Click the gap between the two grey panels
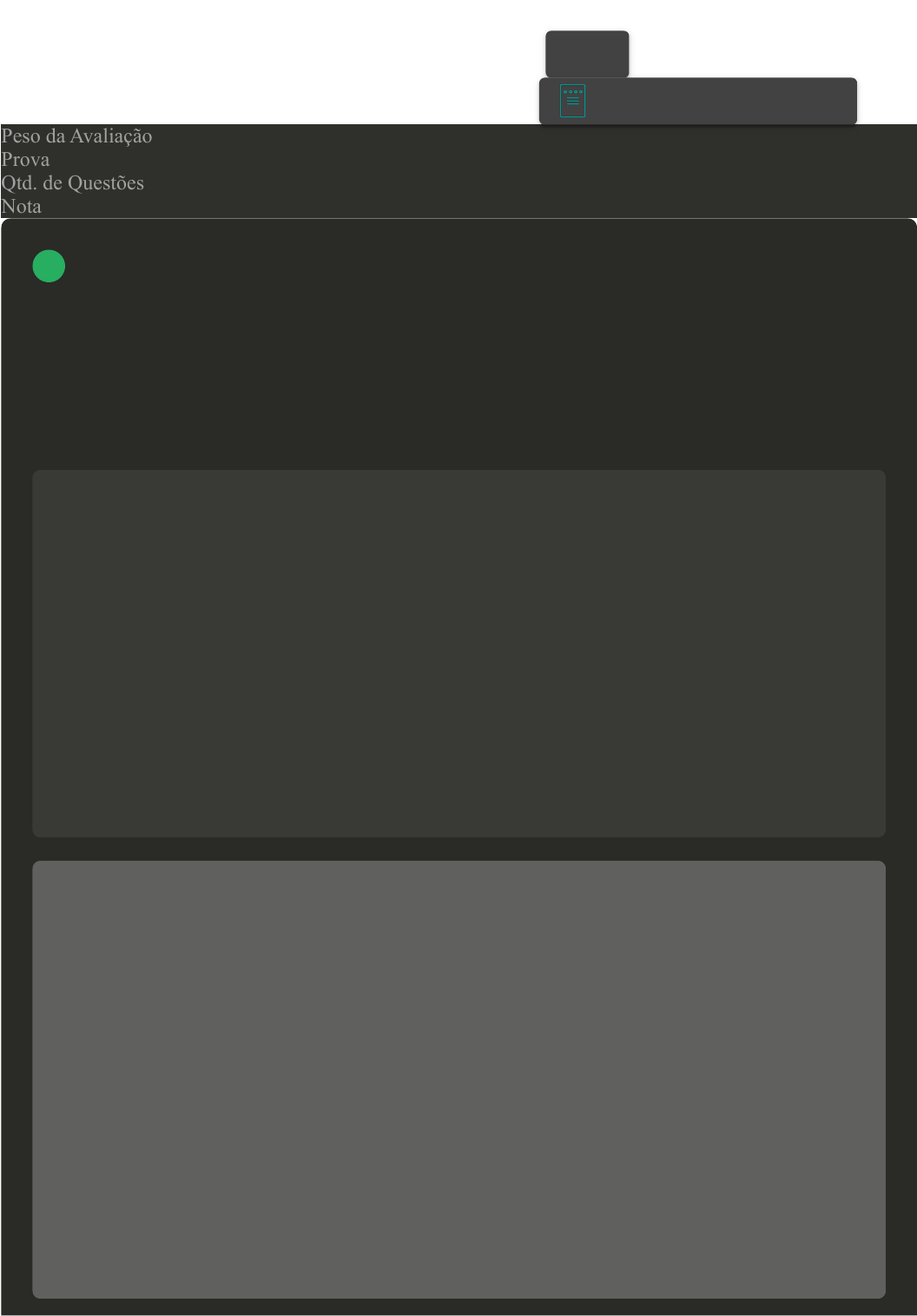The height and width of the screenshot is (1316, 917). point(458,849)
